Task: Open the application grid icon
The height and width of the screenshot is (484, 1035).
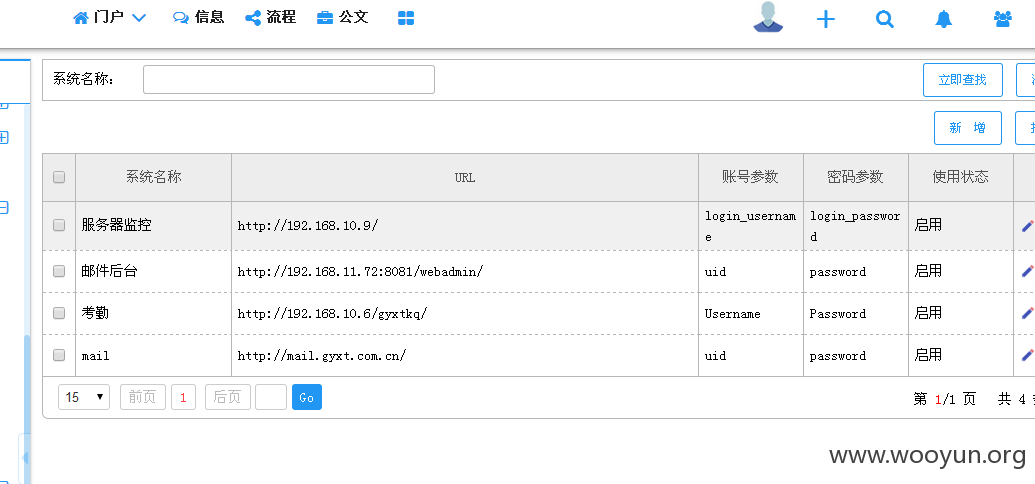Action: [x=406, y=18]
